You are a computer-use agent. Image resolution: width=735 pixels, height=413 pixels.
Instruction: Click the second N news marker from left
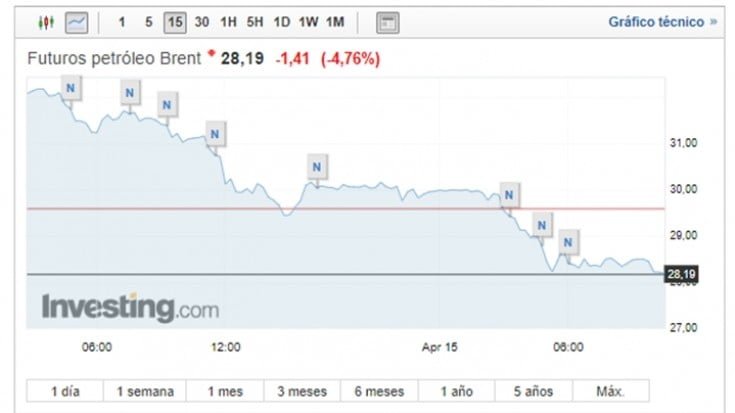pos(130,93)
